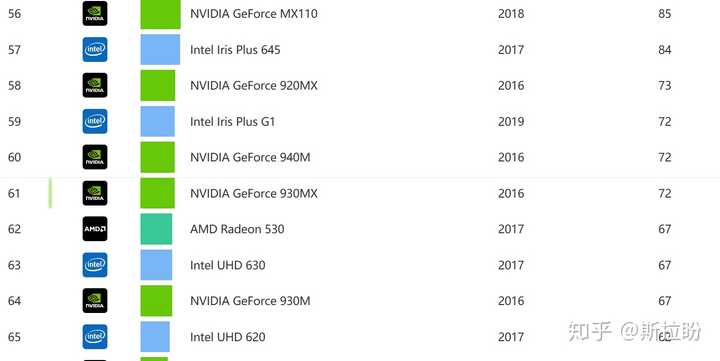The height and width of the screenshot is (361, 720).
Task: Open Intel UHD 630 entry
Action: pyautogui.click(x=228, y=265)
